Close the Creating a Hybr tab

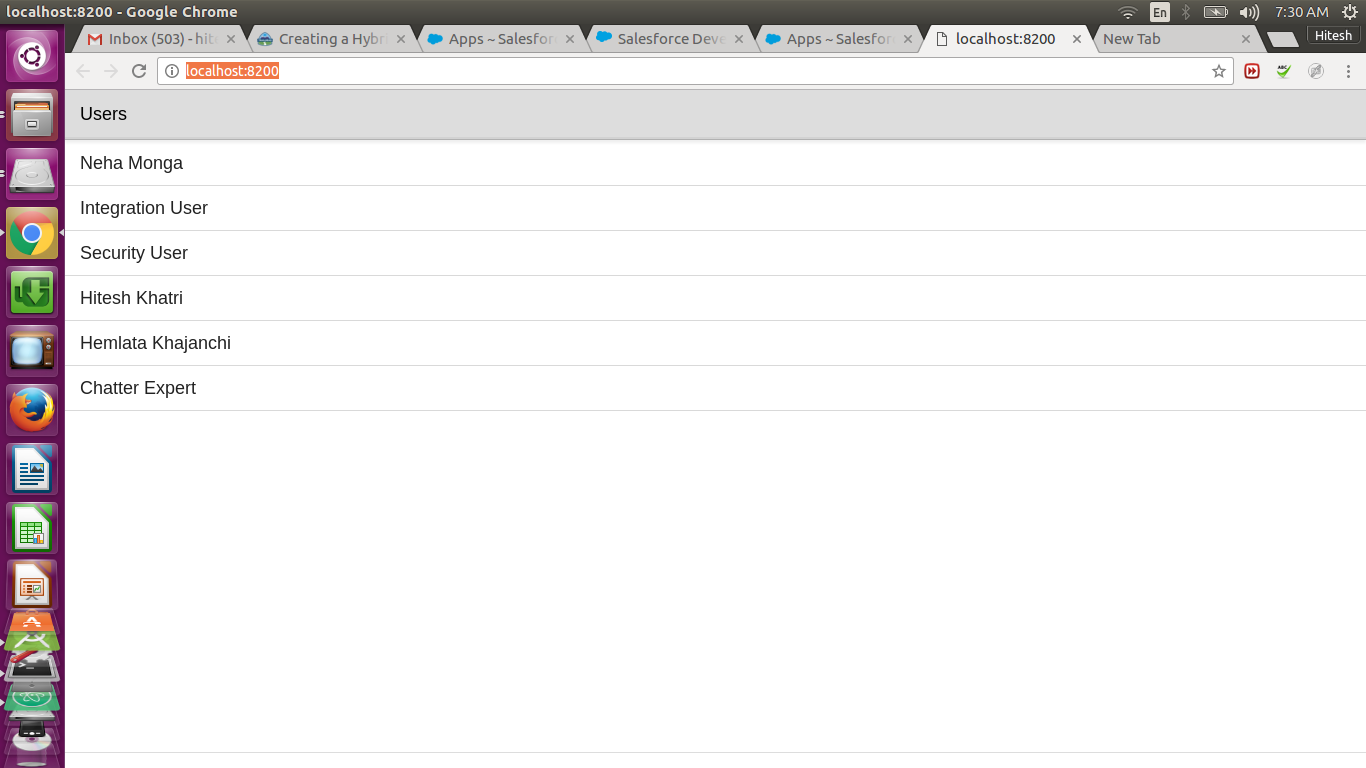(x=401, y=39)
